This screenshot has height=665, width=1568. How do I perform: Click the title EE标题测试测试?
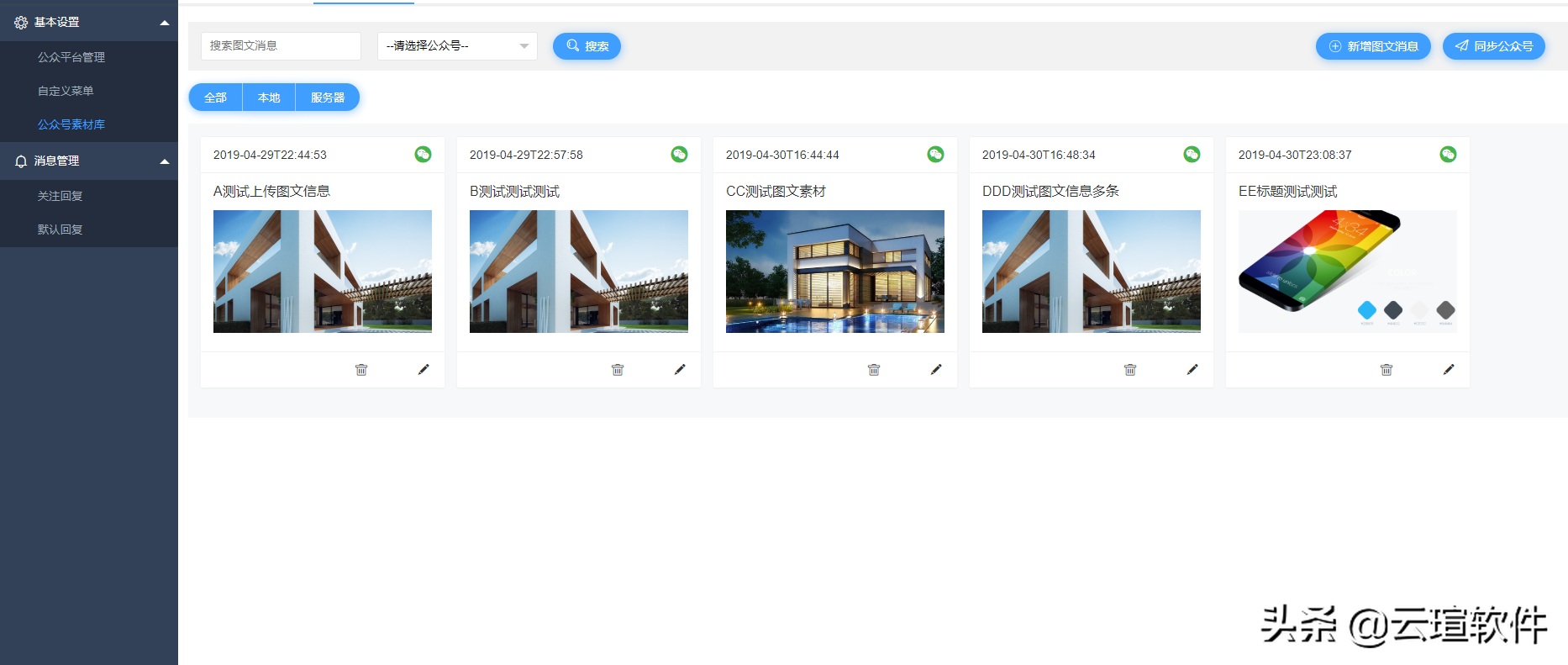[x=1287, y=192]
